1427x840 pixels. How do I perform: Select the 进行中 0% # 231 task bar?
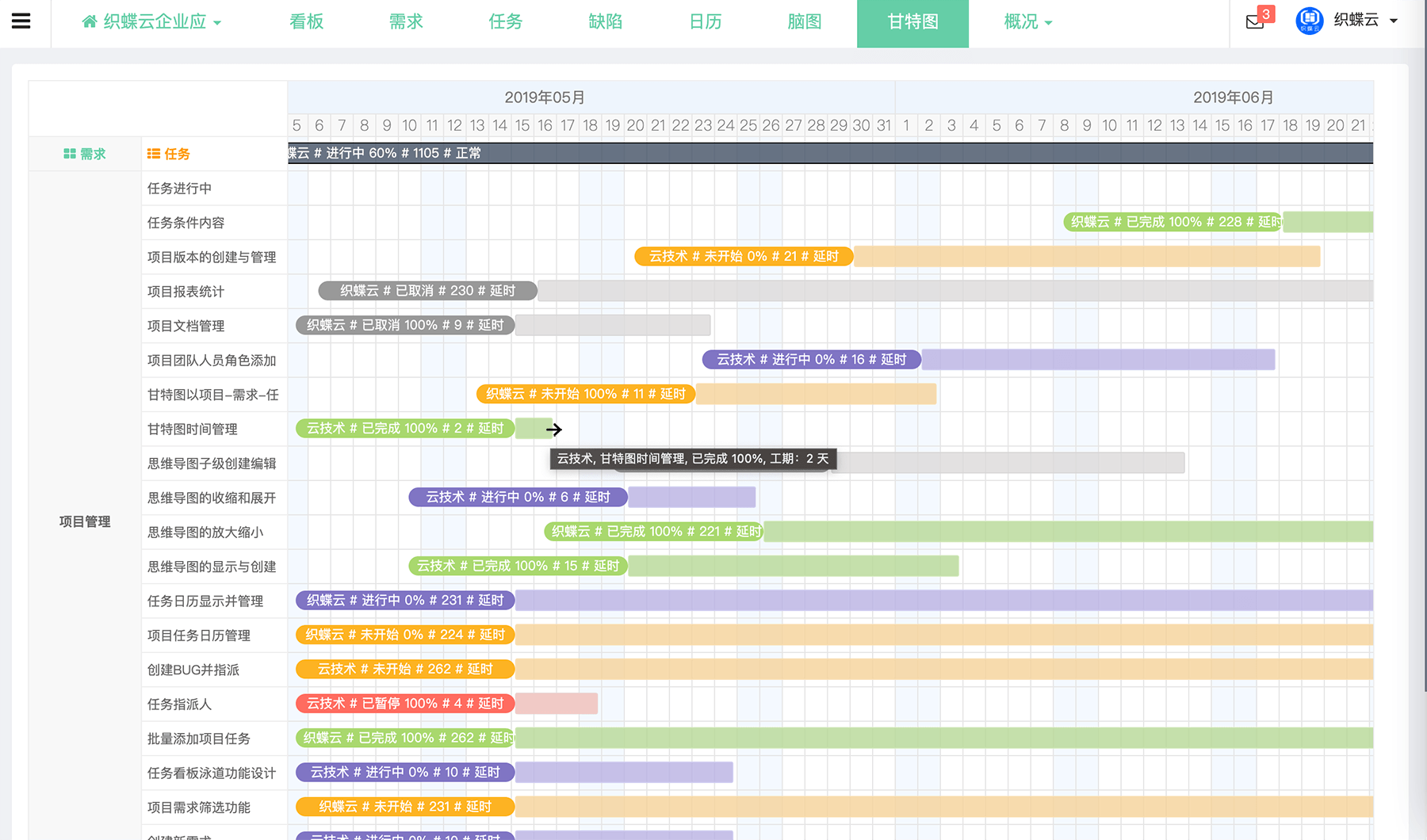coord(405,600)
